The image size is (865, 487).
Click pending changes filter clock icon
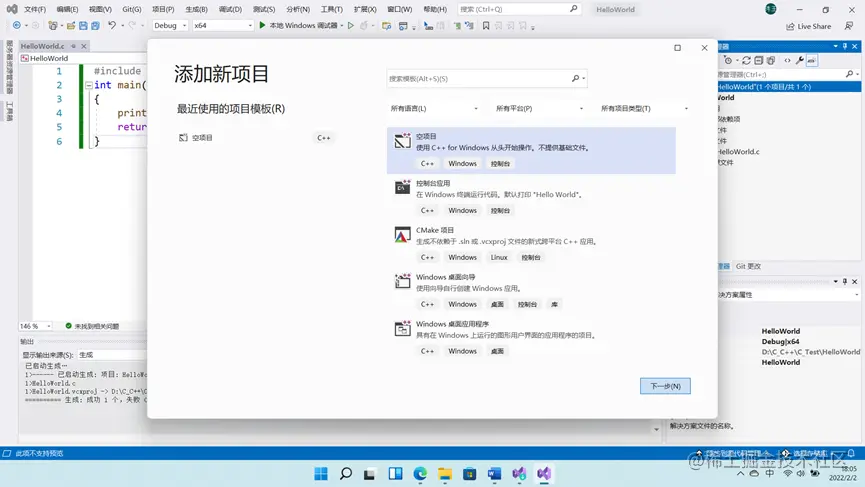[x=728, y=61]
